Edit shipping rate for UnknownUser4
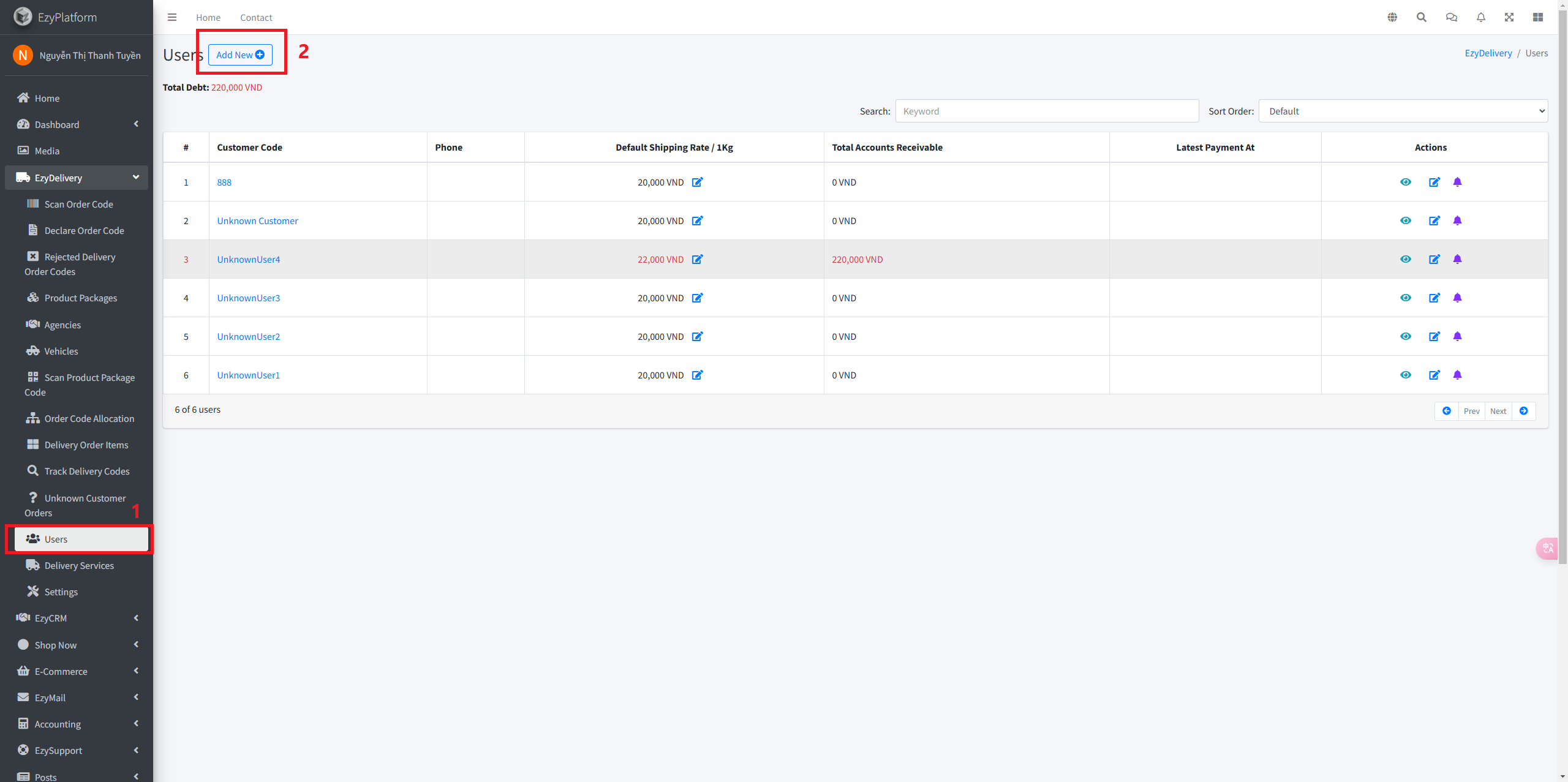The width and height of the screenshot is (1568, 782). [x=698, y=259]
